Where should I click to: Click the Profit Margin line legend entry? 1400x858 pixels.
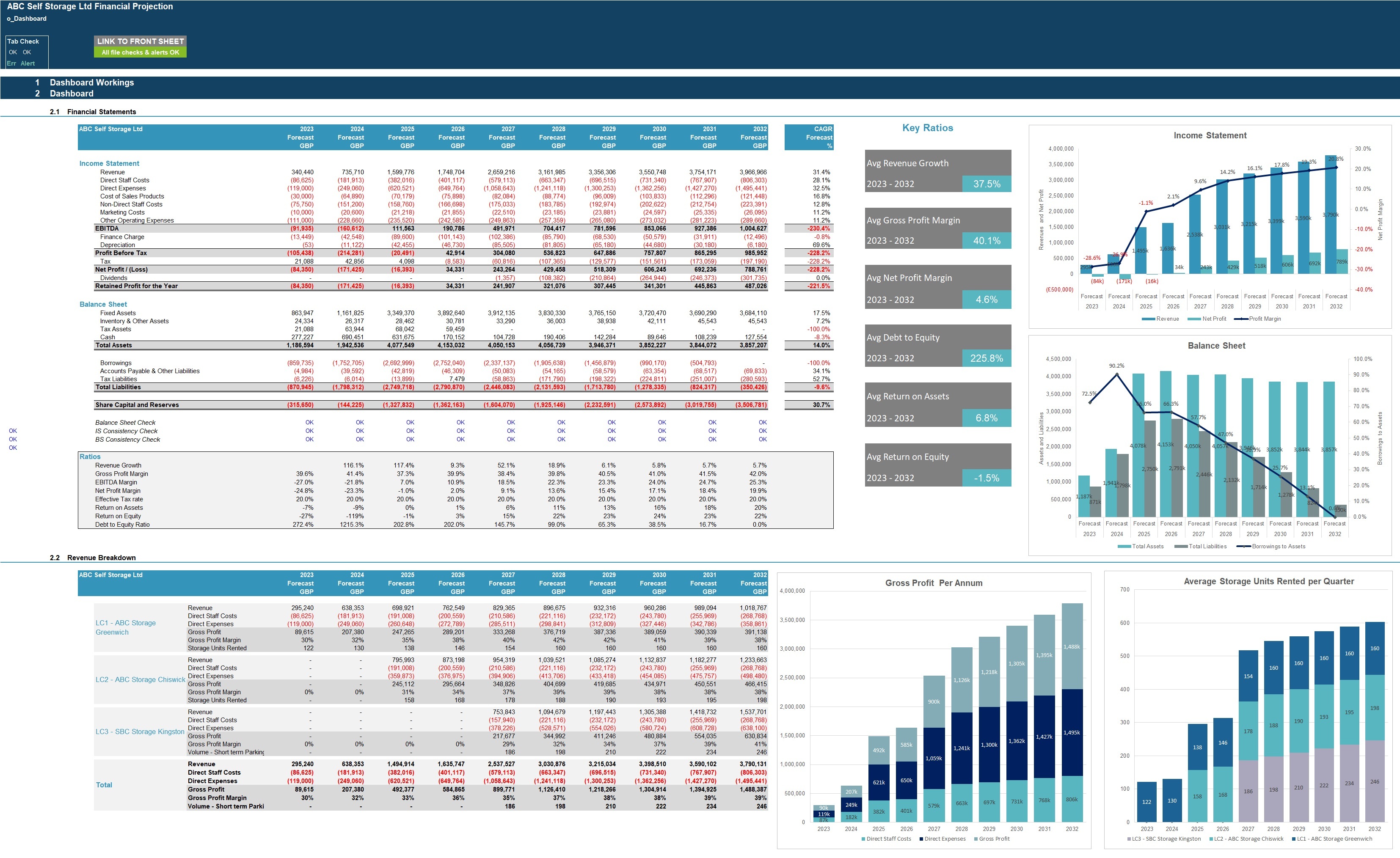[1264, 319]
